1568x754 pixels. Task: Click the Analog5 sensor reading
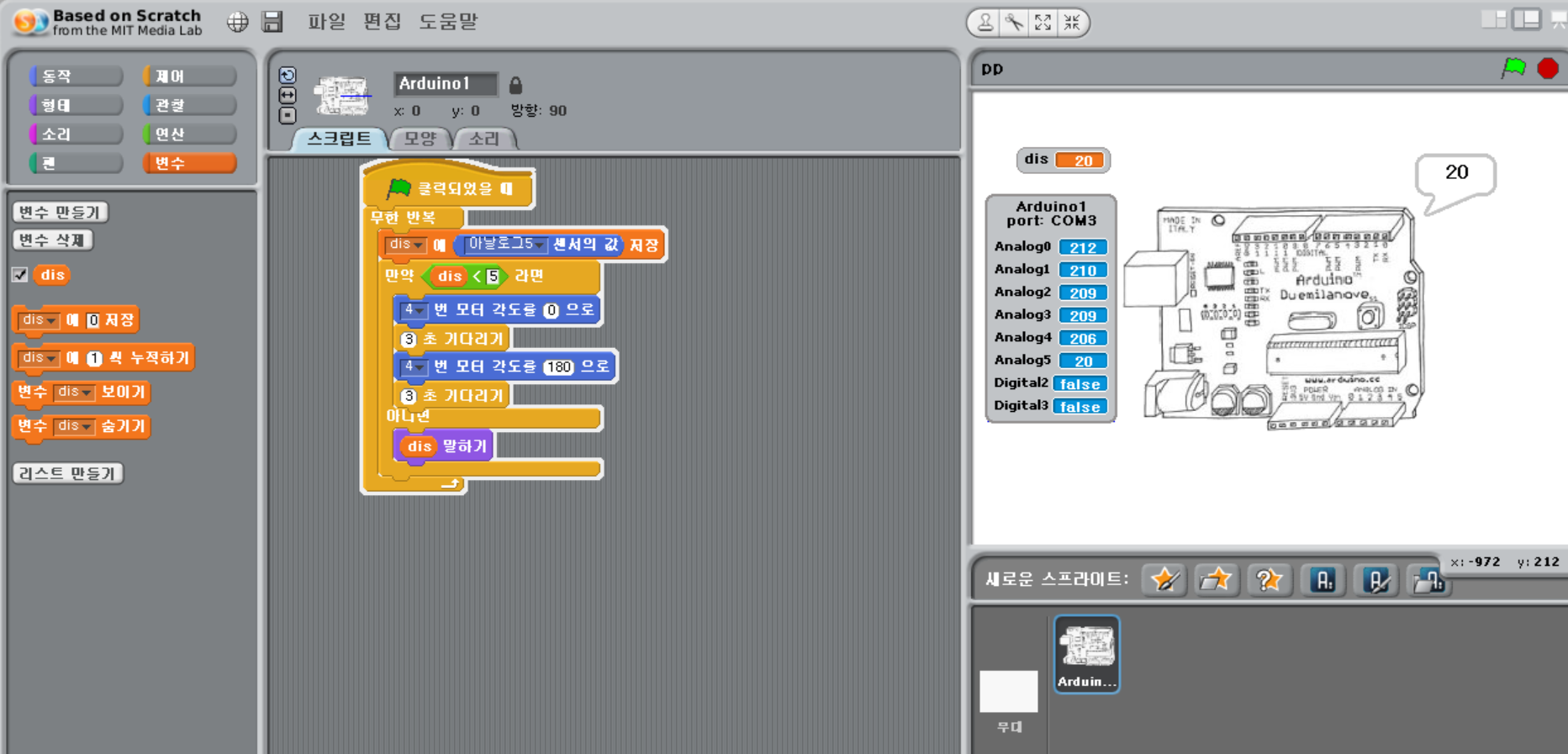(x=1083, y=361)
